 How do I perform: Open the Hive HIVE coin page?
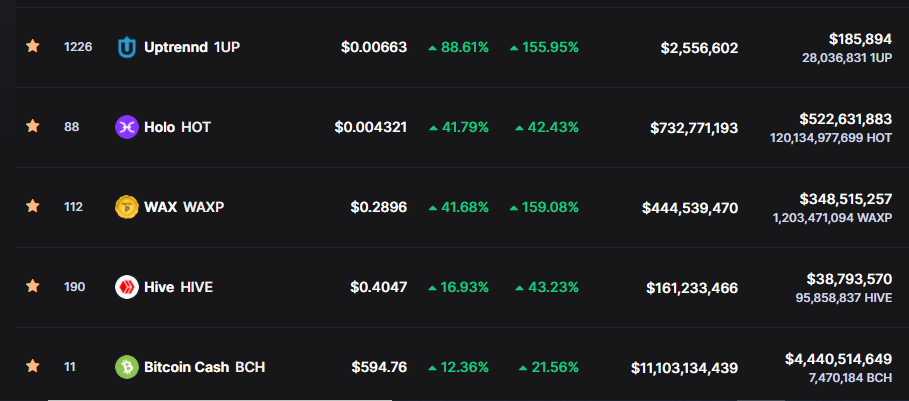tap(179, 287)
